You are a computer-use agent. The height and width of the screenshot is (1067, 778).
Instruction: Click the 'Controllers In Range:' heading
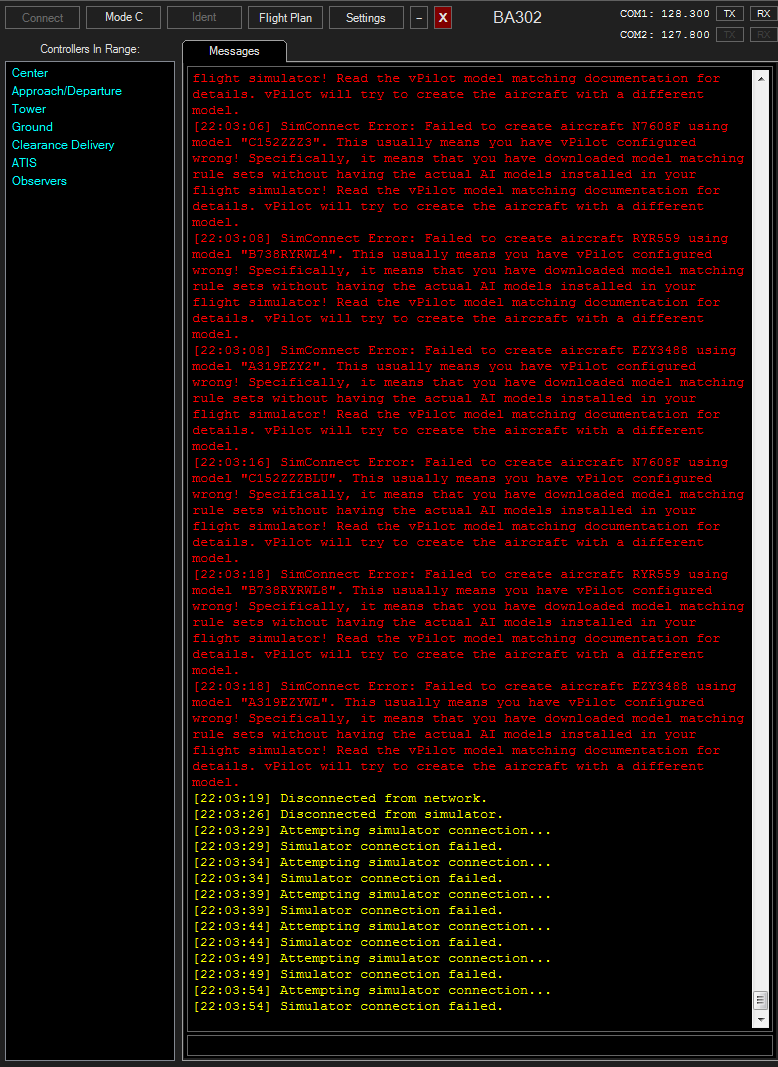(90, 49)
